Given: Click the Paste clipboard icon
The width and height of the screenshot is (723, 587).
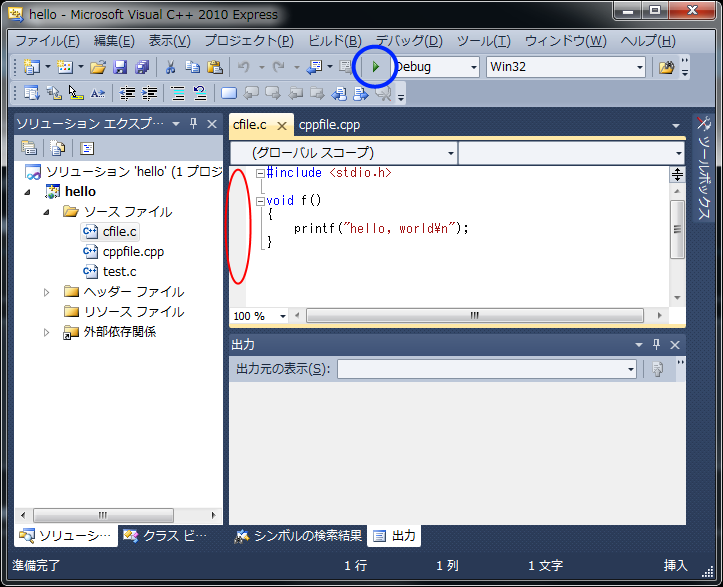Looking at the screenshot, I should [214, 67].
